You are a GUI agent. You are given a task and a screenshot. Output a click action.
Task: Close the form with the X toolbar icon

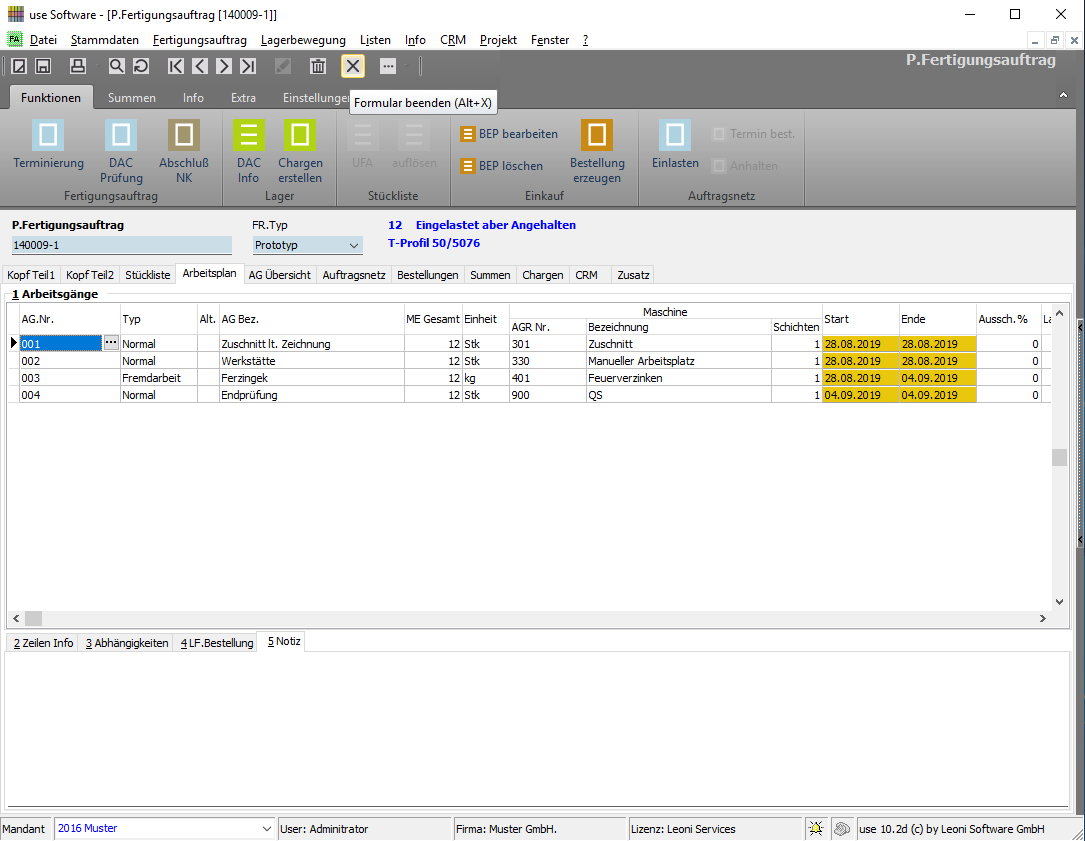click(353, 66)
